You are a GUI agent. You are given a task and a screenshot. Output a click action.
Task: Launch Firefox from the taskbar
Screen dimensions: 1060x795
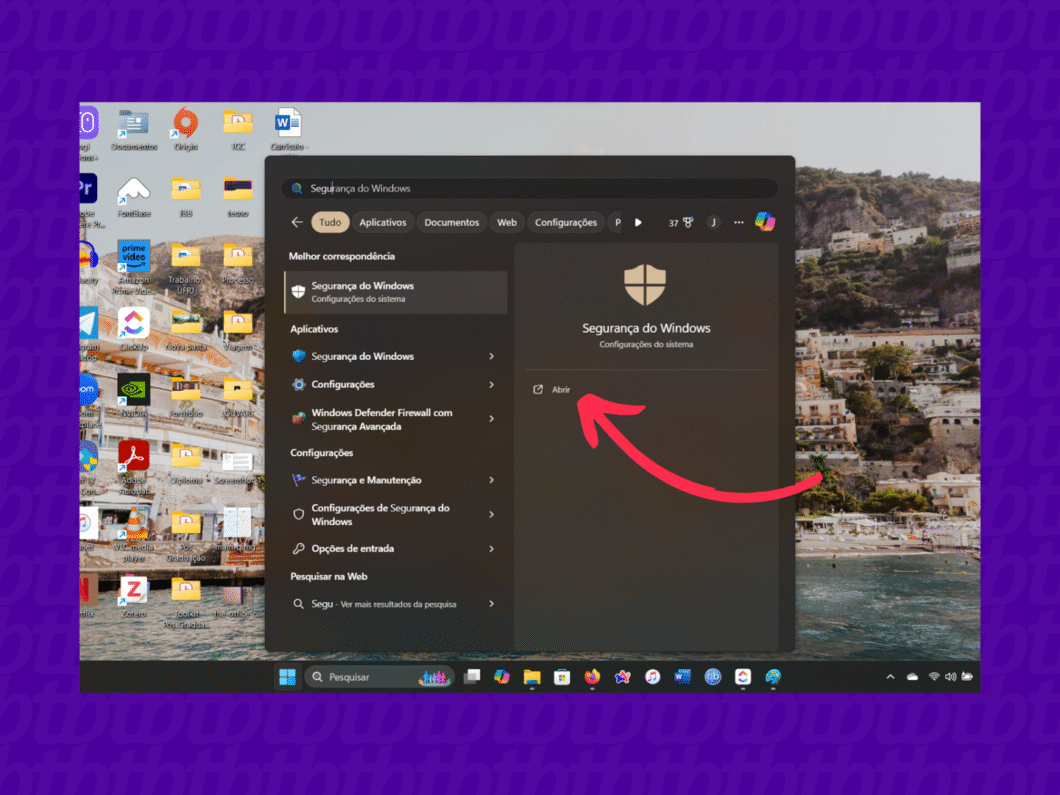pos(592,677)
